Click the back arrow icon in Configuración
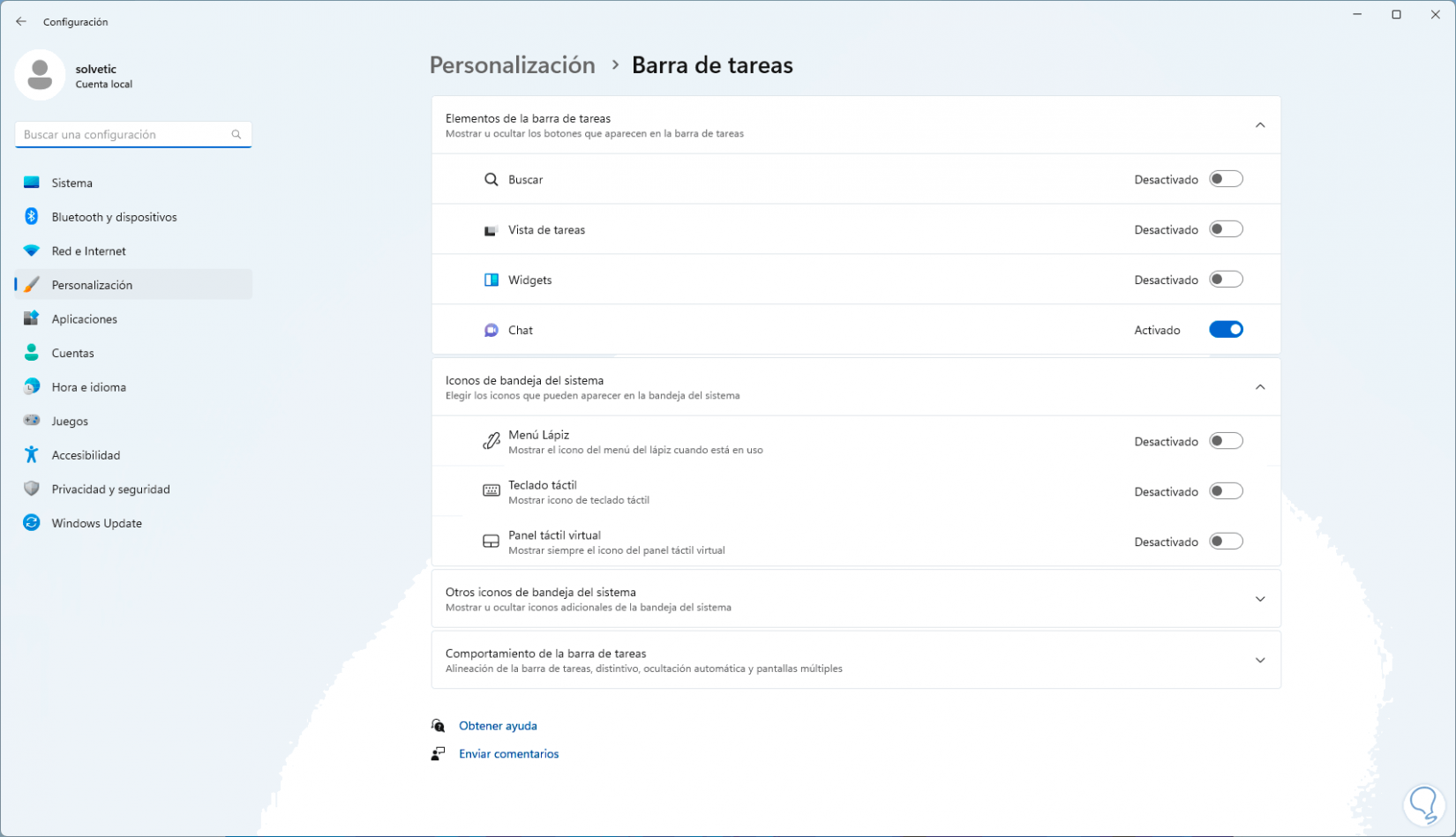This screenshot has width=1456, height=837. coord(21,21)
